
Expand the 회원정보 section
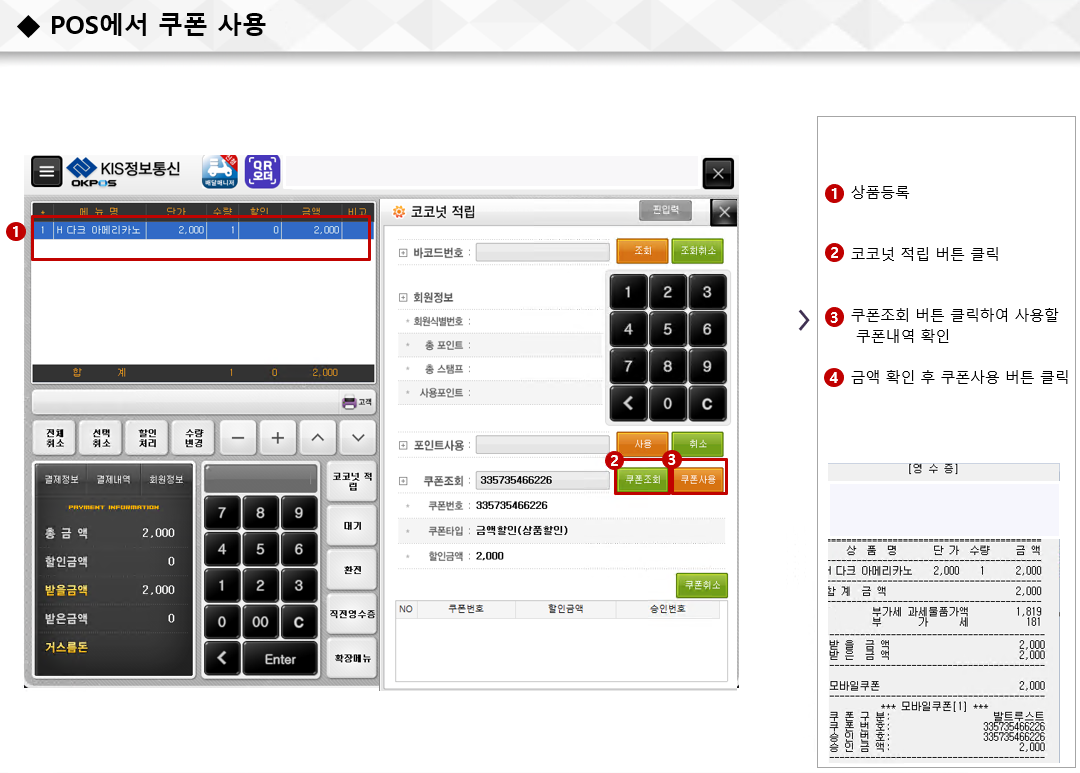coord(403,298)
